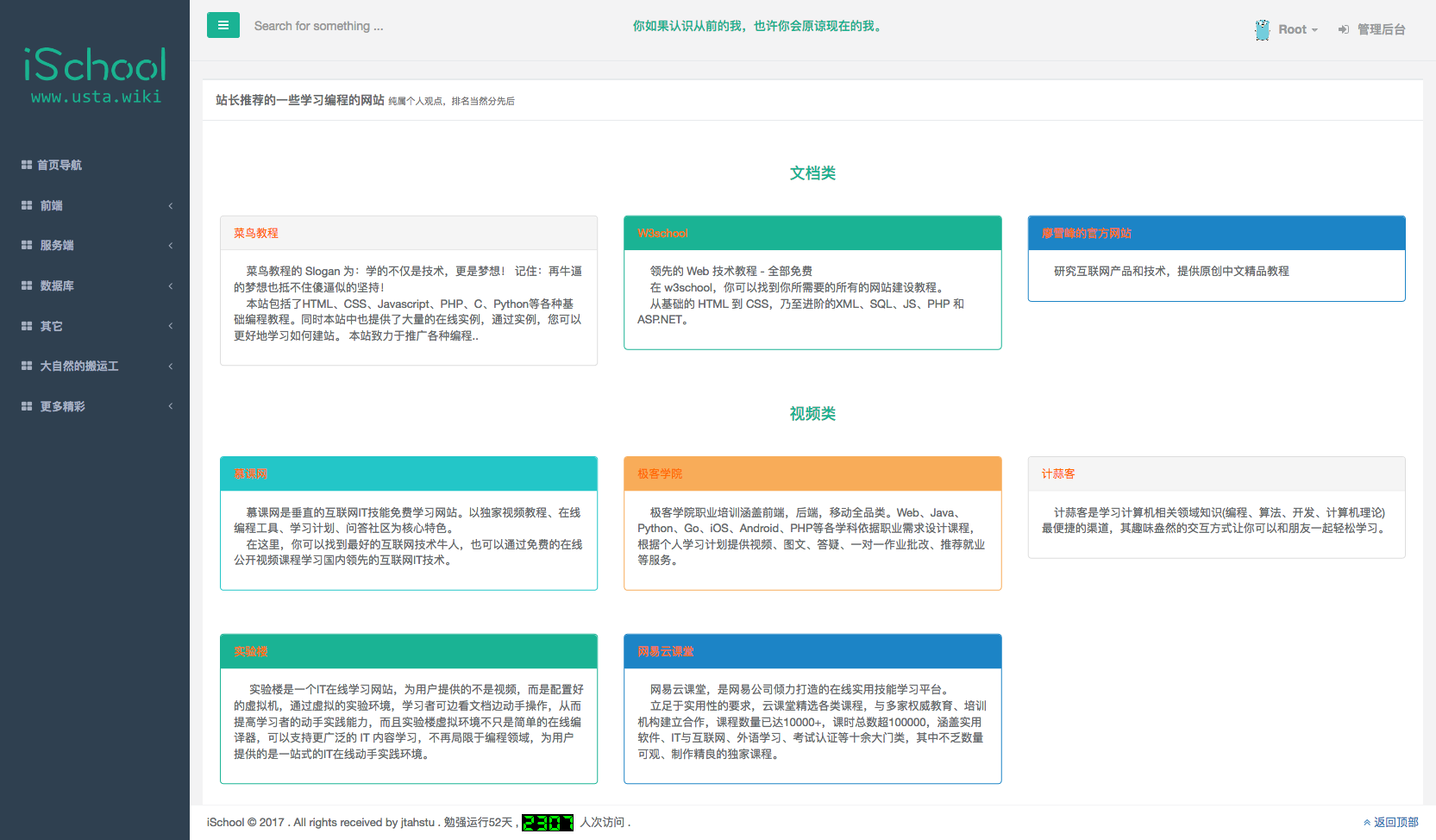Open the Root user dropdown

point(1297,29)
